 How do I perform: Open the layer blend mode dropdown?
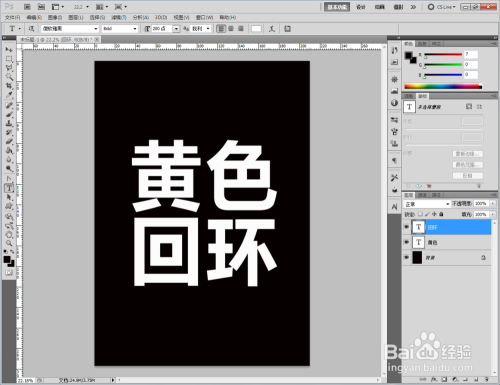427,204
